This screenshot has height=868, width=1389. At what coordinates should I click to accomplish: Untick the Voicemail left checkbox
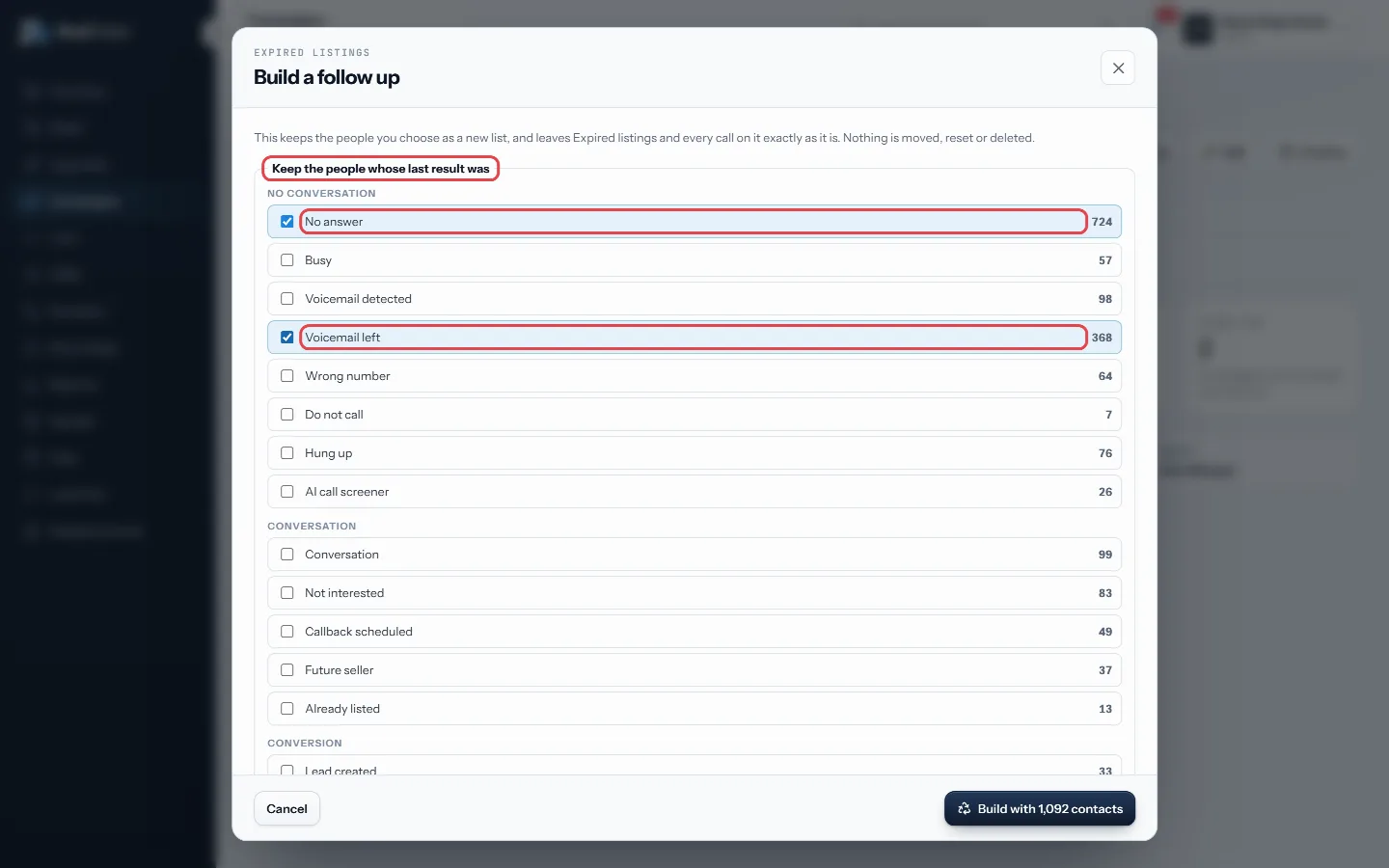pos(287,338)
